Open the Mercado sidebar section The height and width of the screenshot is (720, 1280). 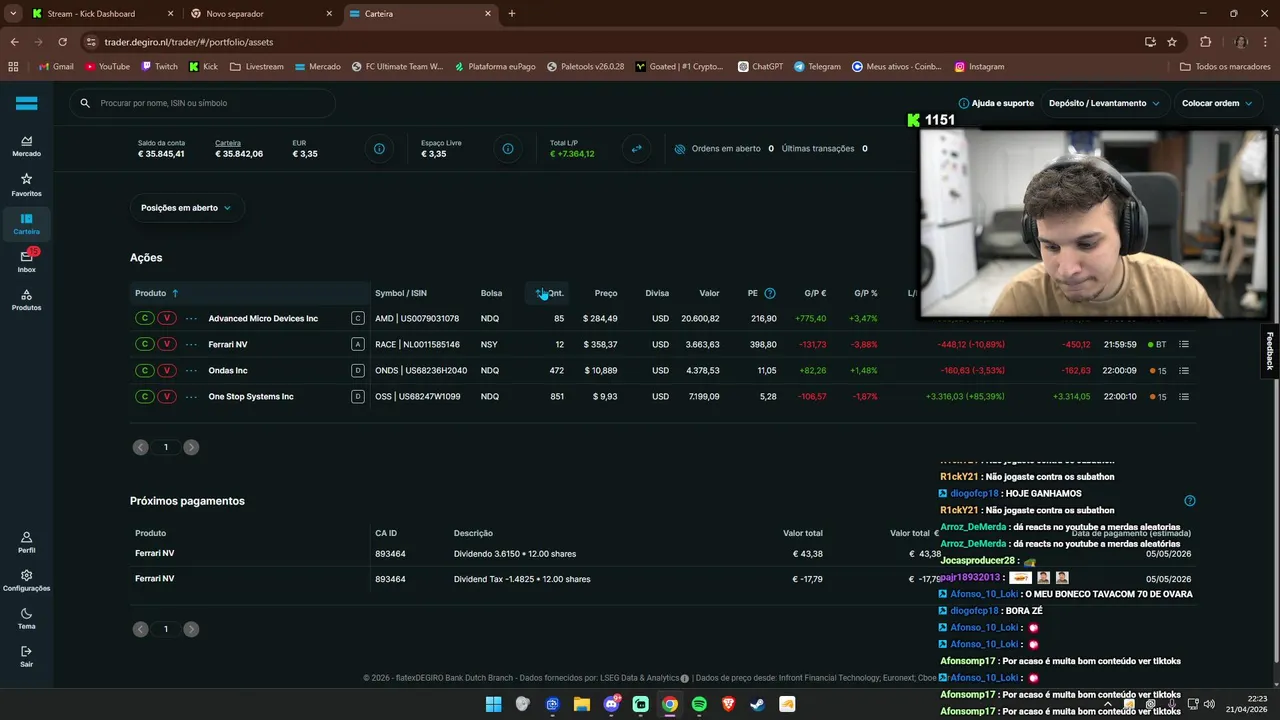(x=26, y=146)
